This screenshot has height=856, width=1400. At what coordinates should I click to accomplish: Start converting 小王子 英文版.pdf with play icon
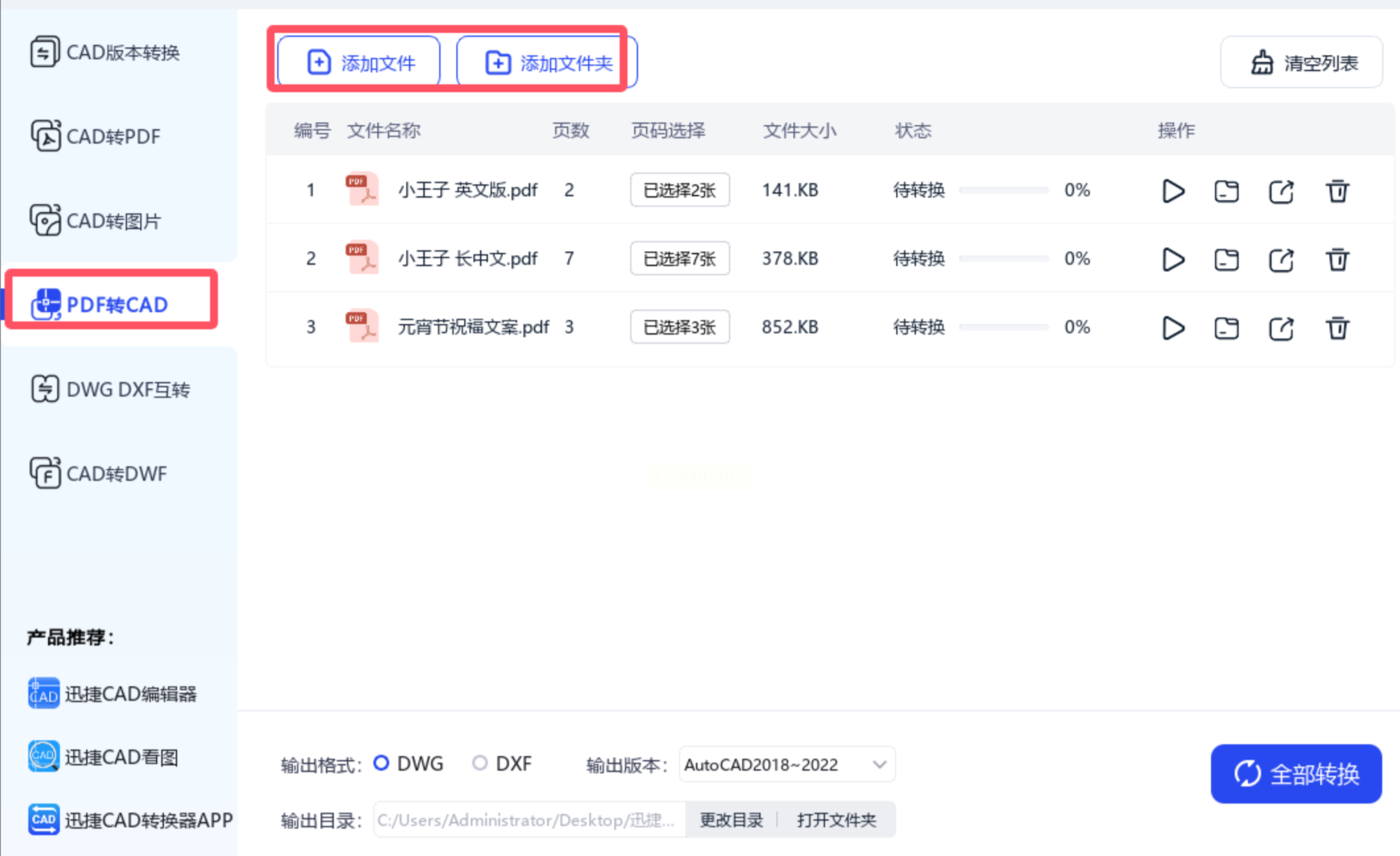coord(1173,191)
